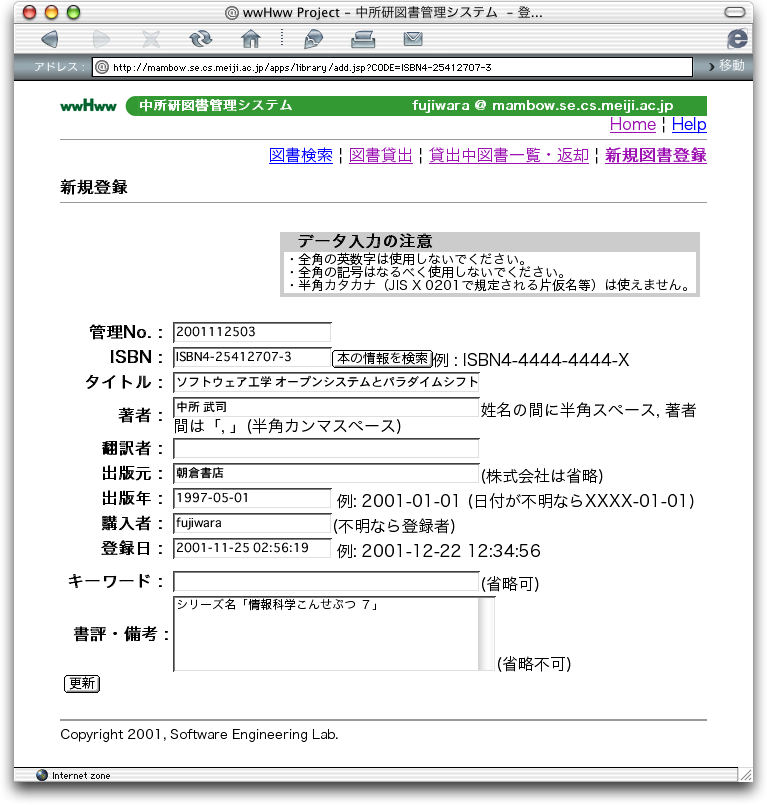Click the データ入力の注意 notice heading
The image size is (767, 805).
(365, 241)
